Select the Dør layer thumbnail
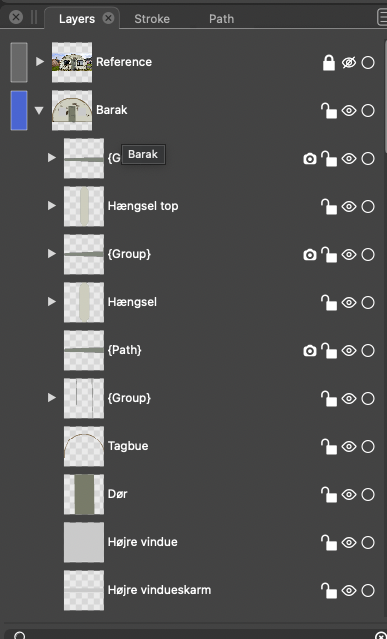387x639 pixels. (x=84, y=494)
